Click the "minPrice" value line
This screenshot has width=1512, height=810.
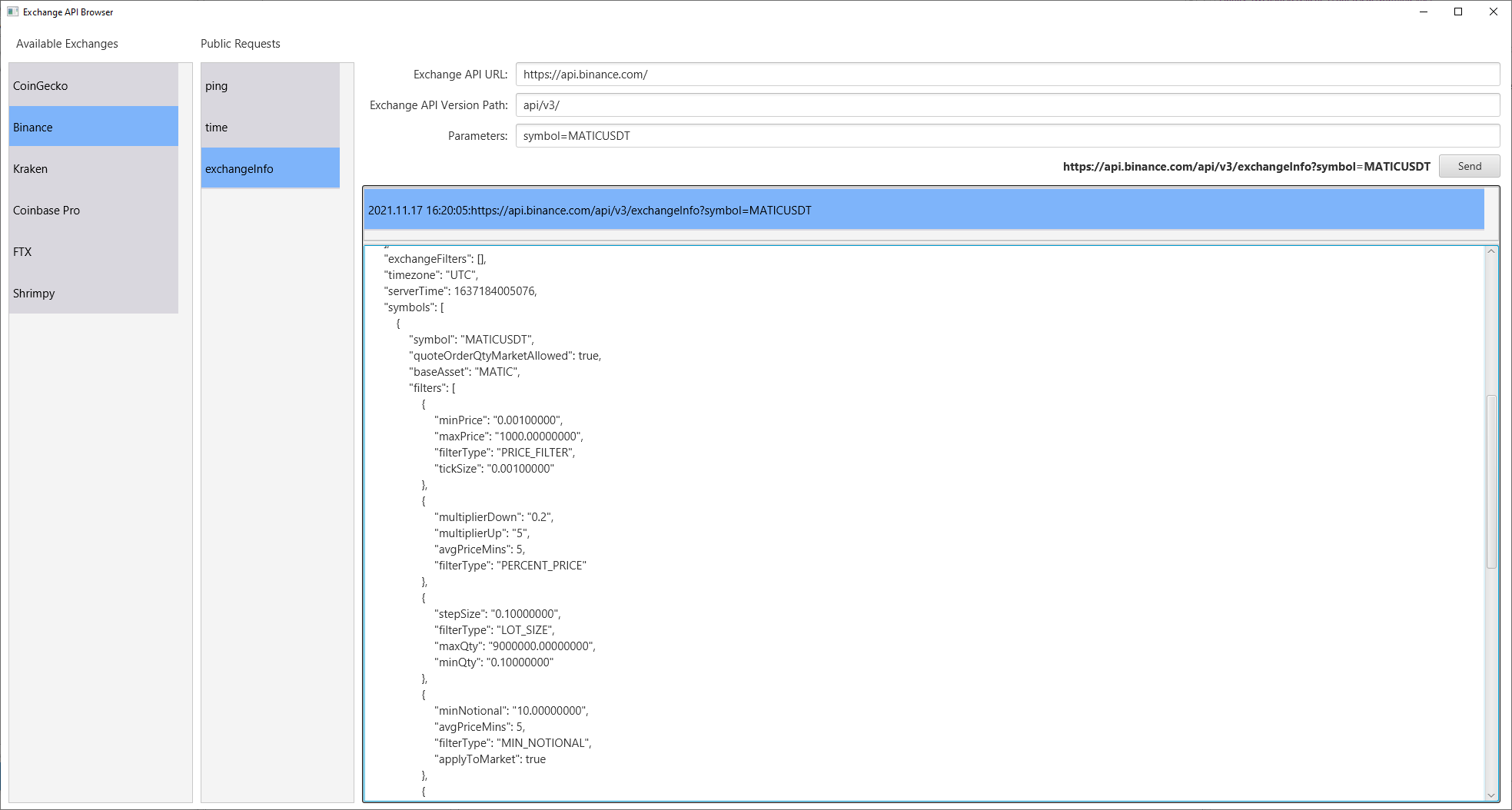pos(499,420)
